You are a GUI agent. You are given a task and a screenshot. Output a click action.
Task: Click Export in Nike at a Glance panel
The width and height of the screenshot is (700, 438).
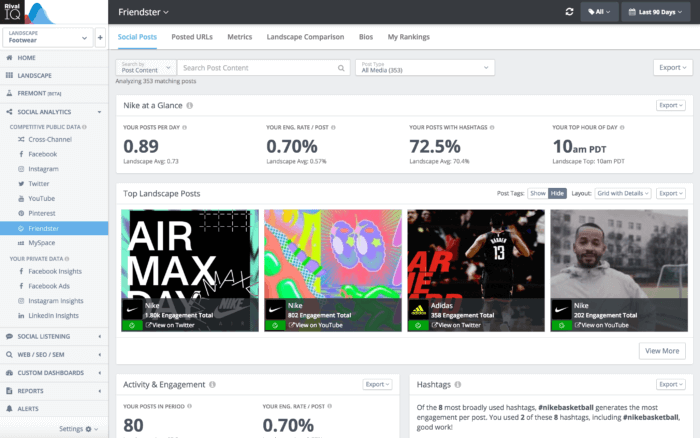[671, 105]
